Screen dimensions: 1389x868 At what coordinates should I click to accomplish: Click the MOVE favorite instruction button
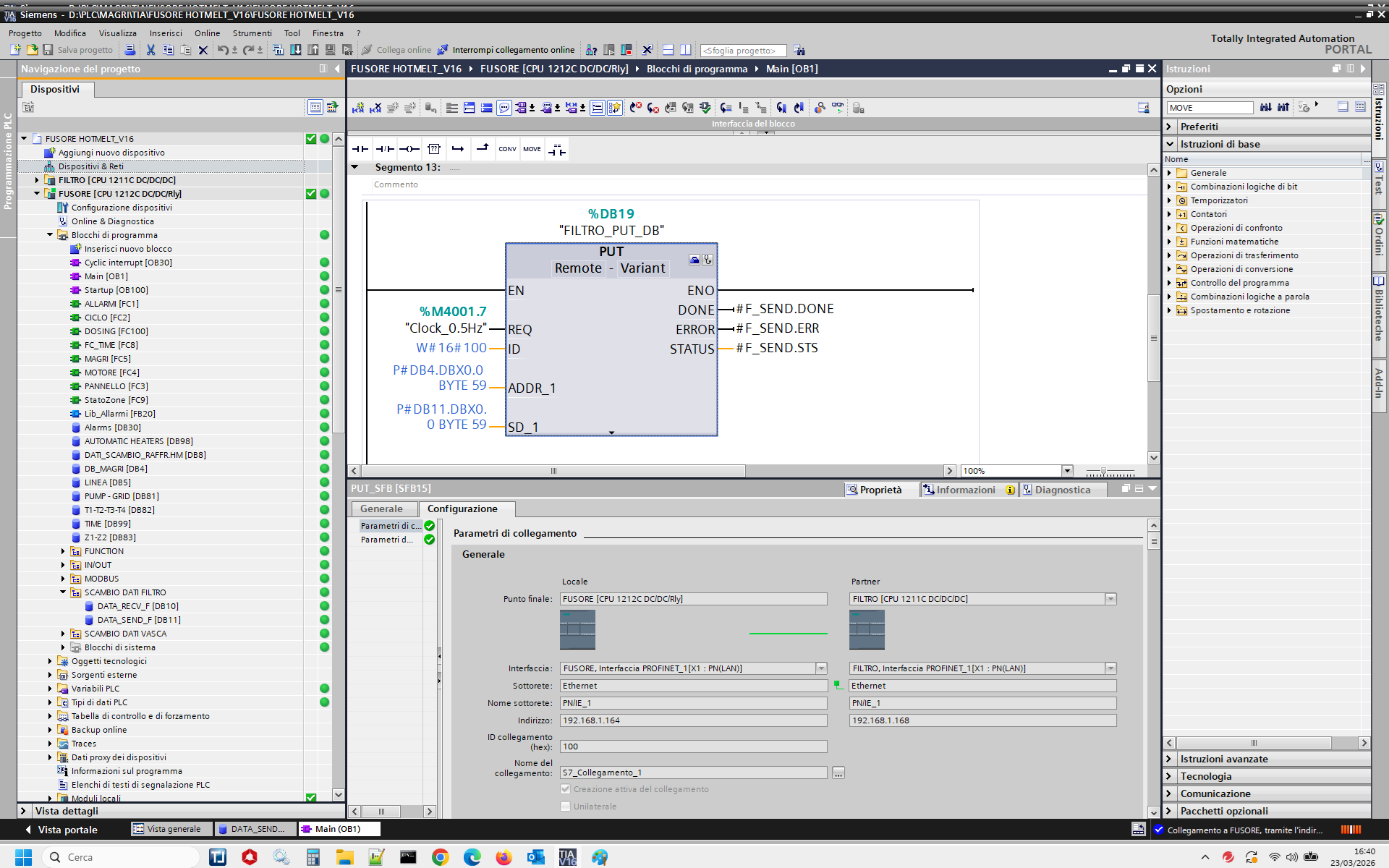[532, 149]
